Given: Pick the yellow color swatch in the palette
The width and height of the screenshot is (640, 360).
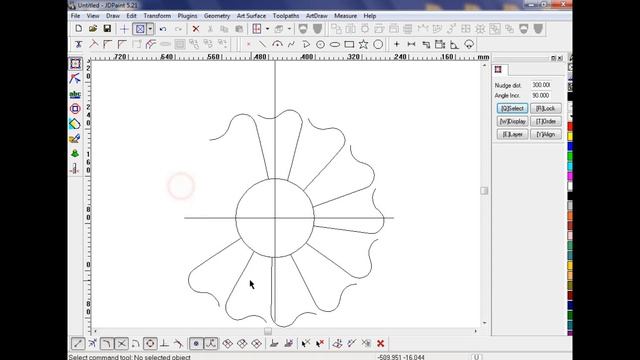Looking at the screenshot, I should pyautogui.click(x=570, y=136).
